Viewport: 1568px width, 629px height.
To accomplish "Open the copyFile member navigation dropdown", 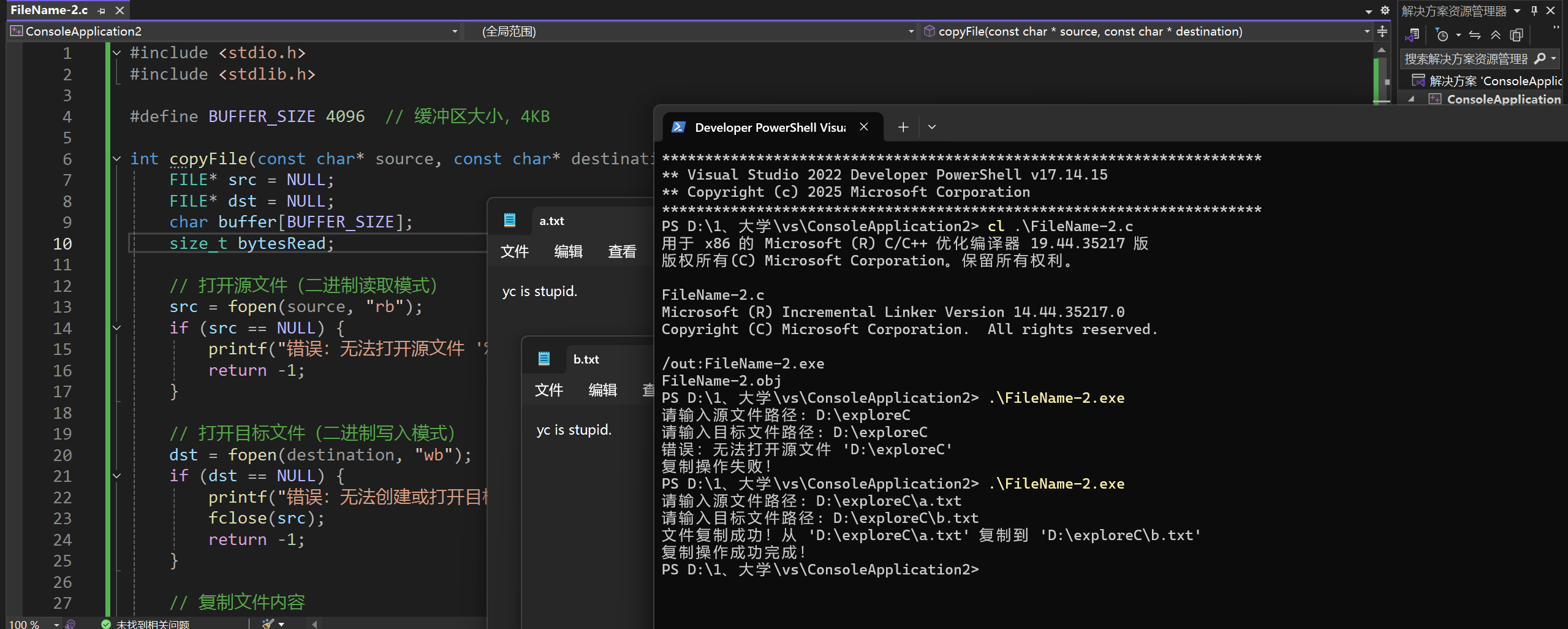I will pos(1146,31).
